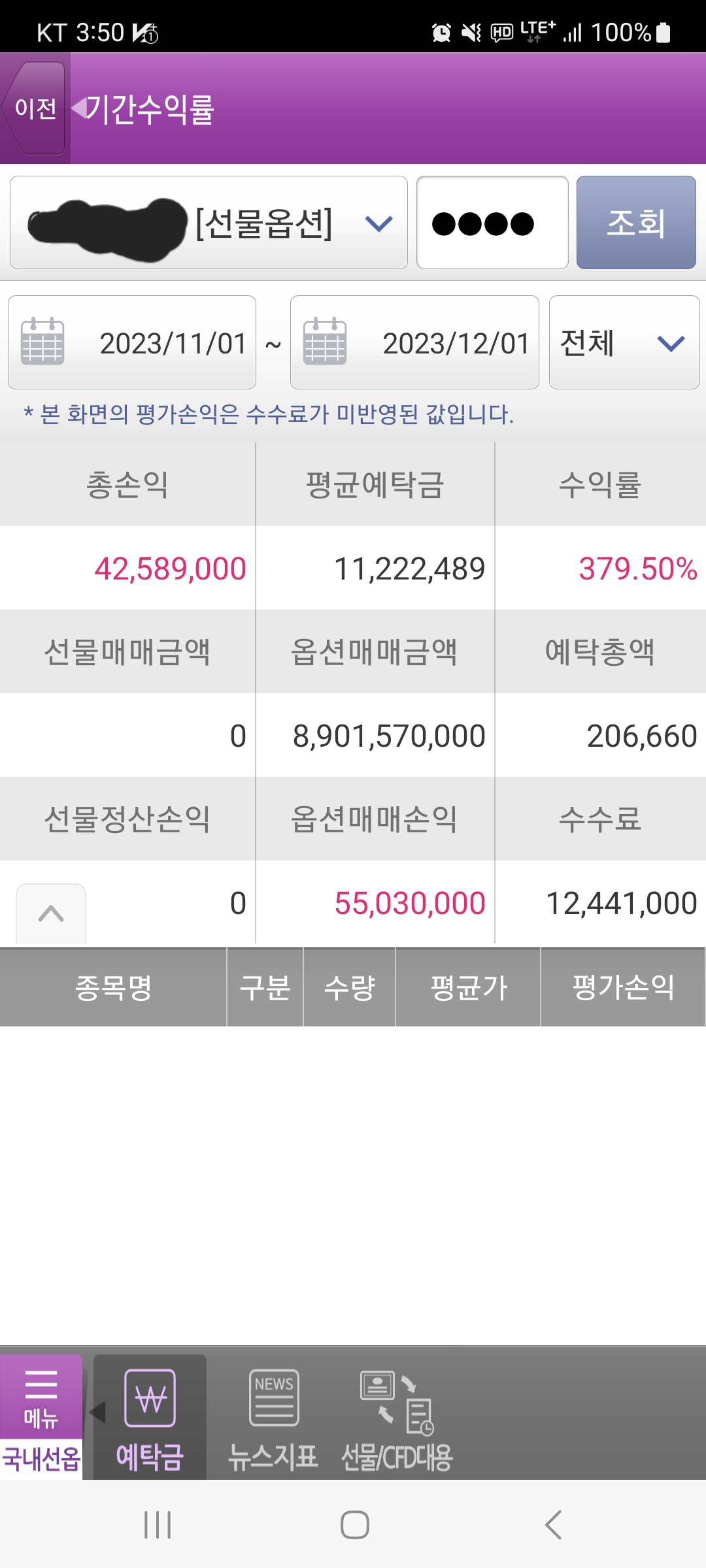This screenshot has width=706, height=1568.
Task: Tap the Android home button
Action: pos(354,1525)
